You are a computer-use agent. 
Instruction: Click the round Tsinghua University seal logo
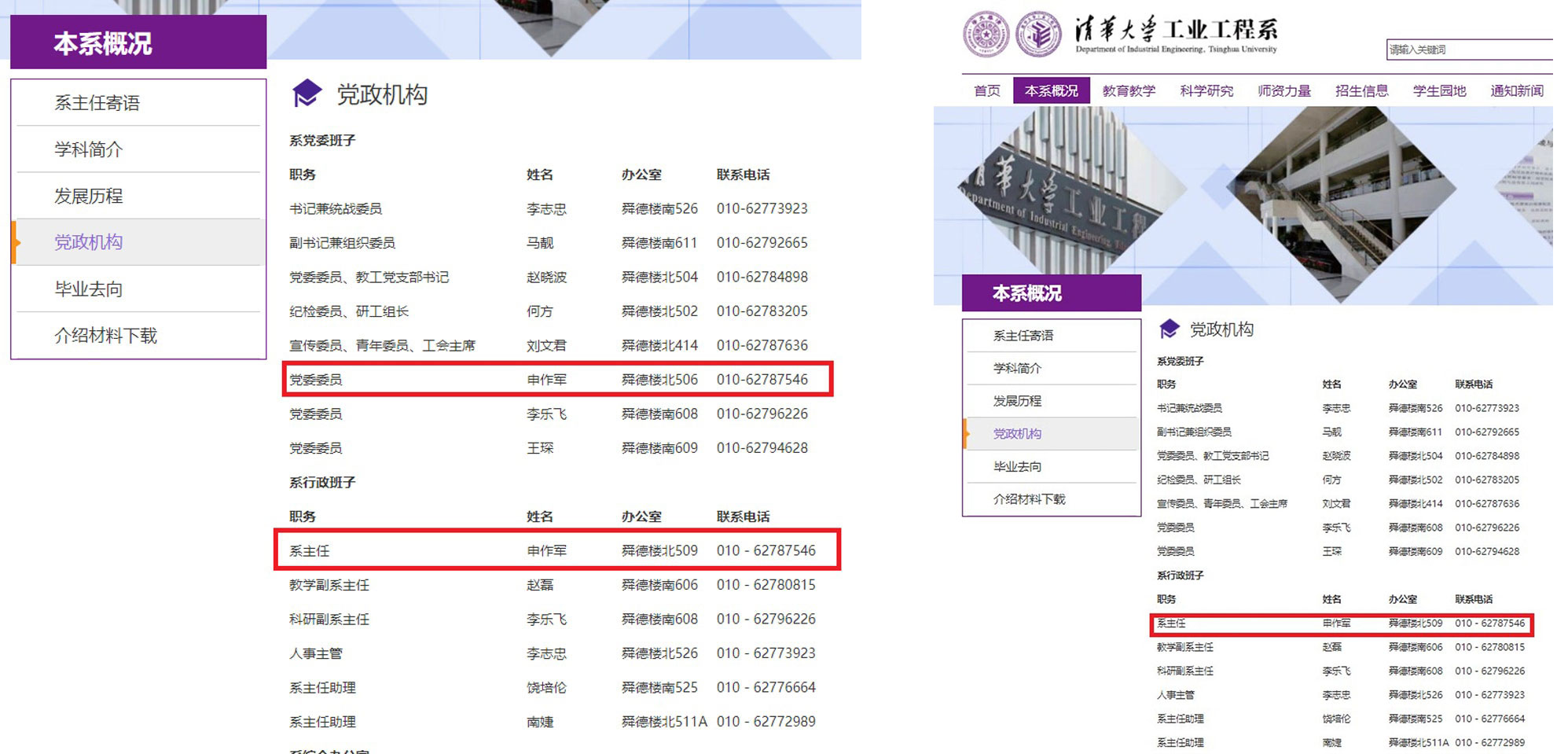(x=986, y=34)
